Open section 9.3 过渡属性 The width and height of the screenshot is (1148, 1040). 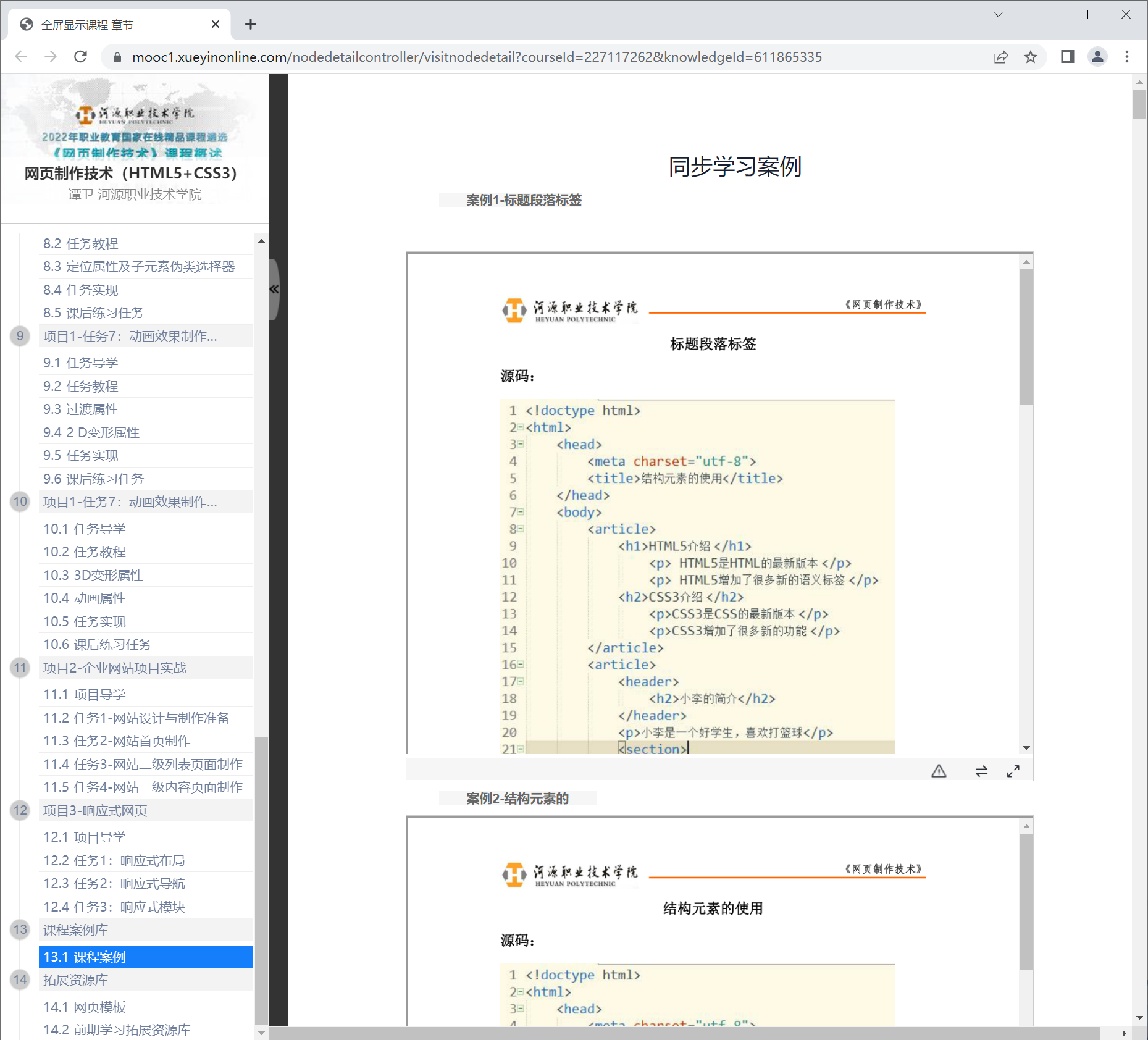[80, 409]
